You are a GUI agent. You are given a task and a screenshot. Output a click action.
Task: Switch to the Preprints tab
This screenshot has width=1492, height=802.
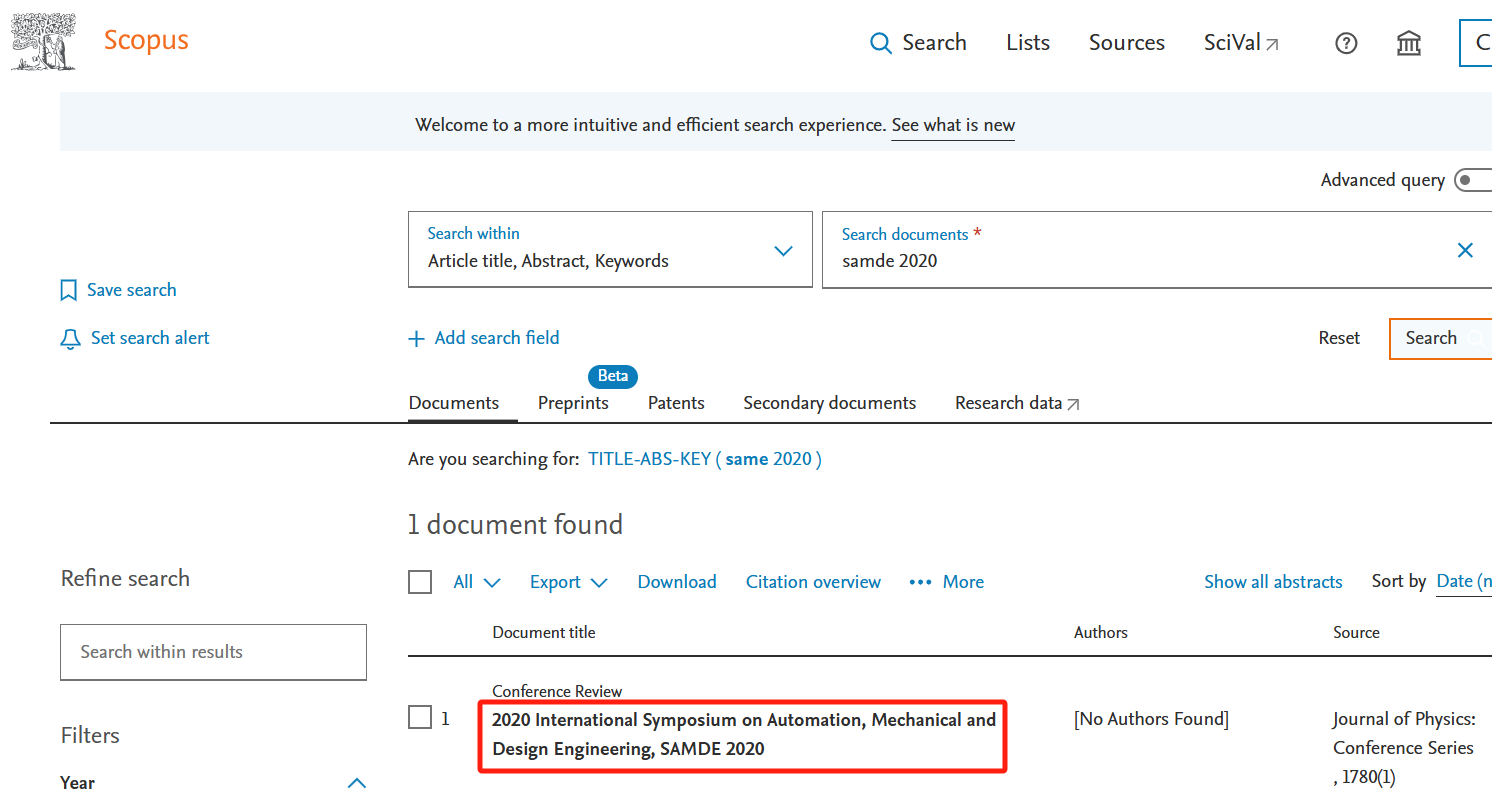click(573, 403)
